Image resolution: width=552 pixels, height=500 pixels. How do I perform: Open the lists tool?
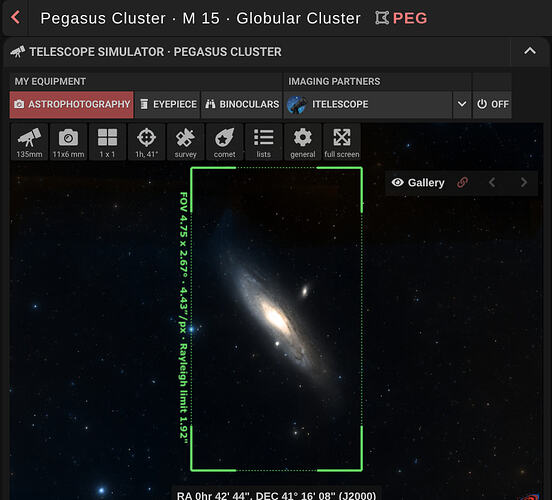coord(264,142)
